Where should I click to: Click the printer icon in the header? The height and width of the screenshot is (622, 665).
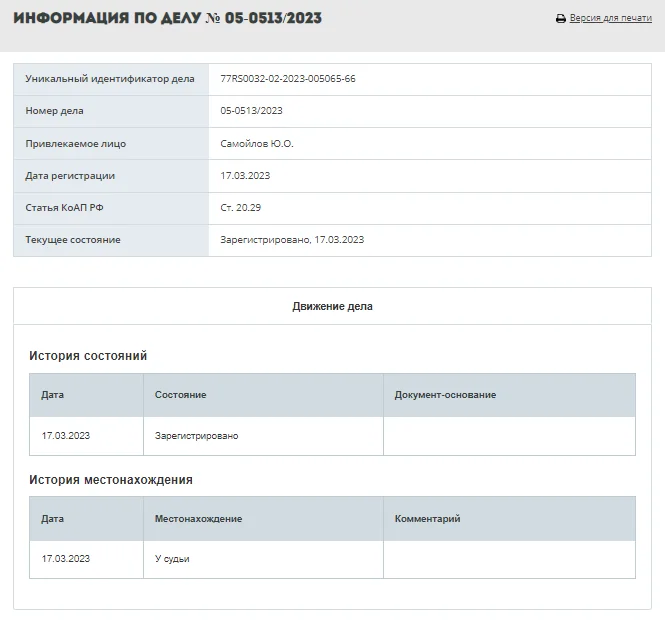(x=561, y=19)
